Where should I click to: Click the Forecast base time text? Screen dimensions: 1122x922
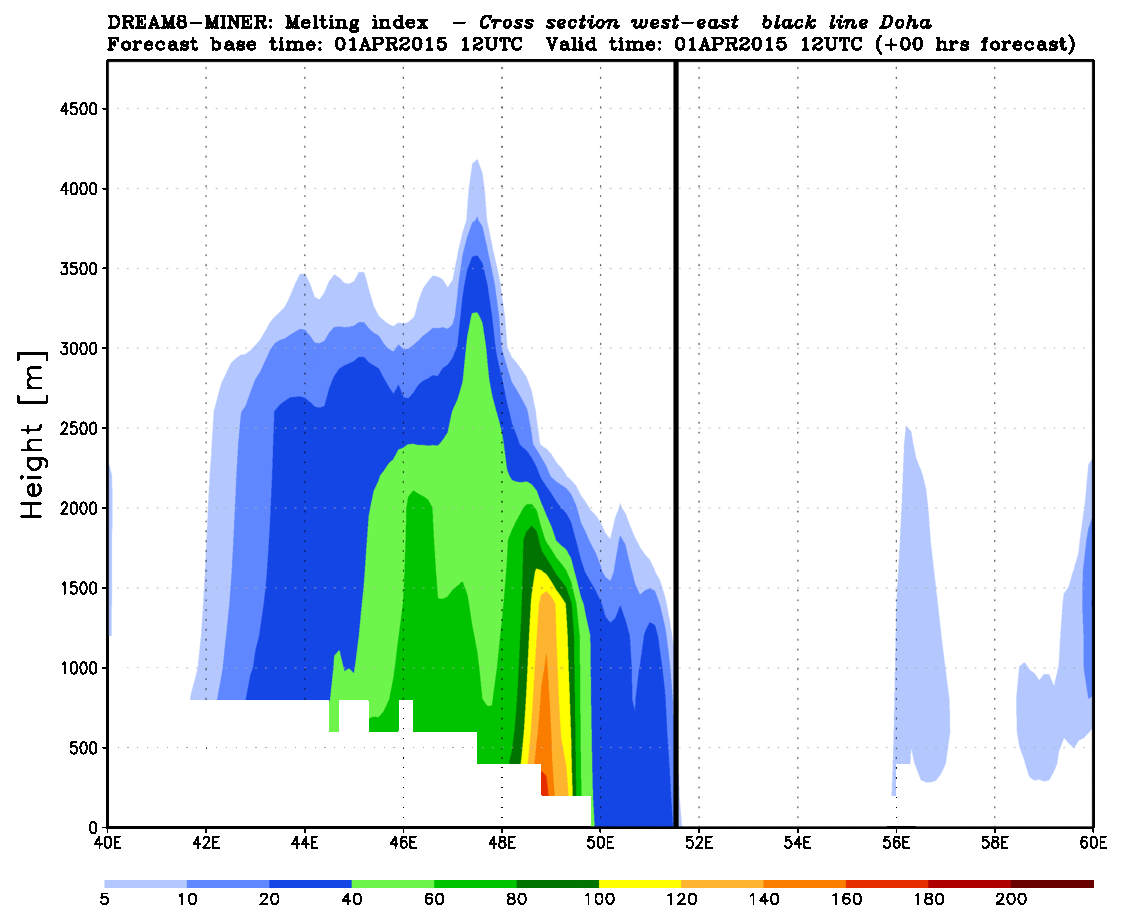315,44
